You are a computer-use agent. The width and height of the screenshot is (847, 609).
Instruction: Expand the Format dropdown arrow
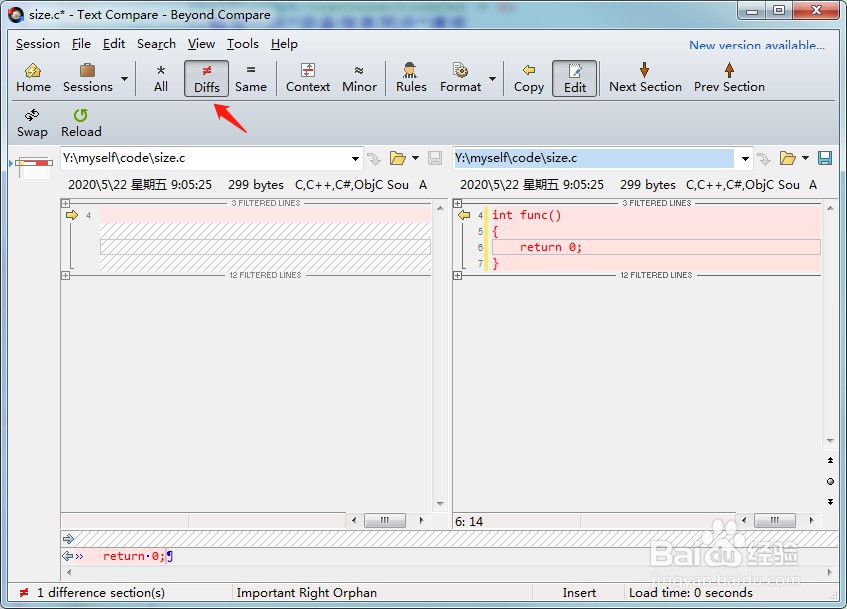(492, 79)
